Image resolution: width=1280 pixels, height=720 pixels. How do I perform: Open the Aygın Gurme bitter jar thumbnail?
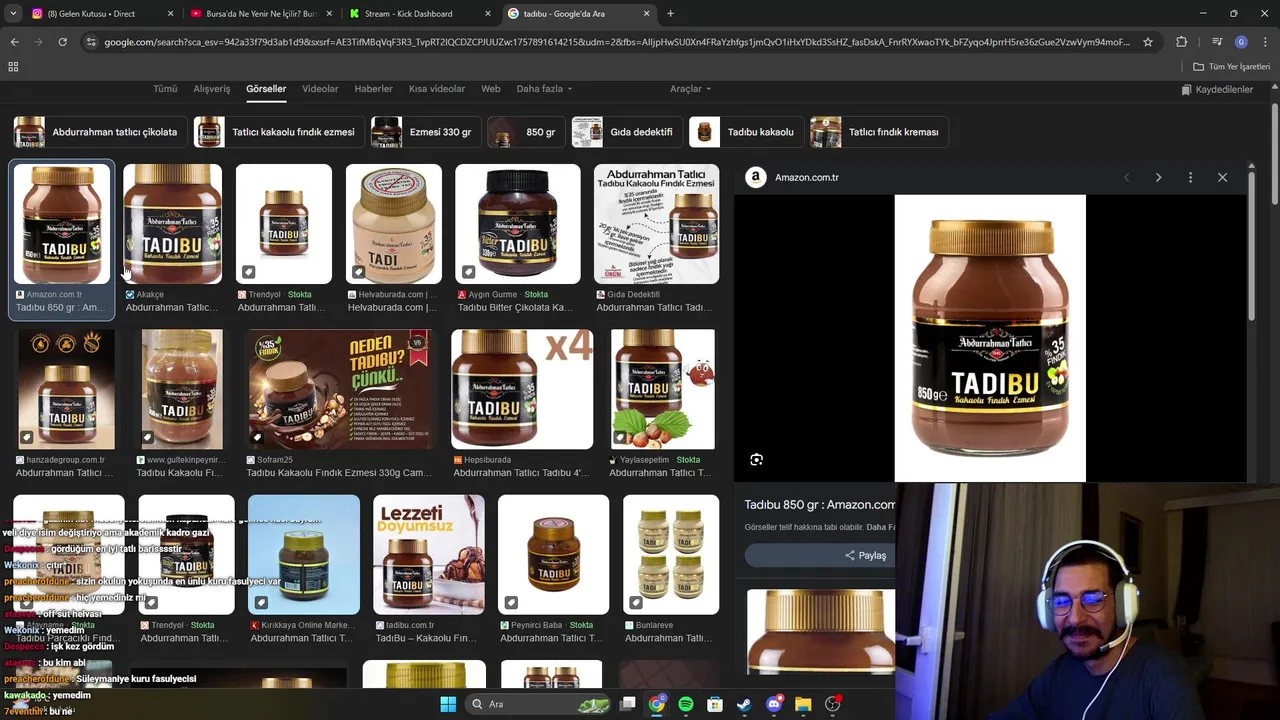click(x=517, y=224)
